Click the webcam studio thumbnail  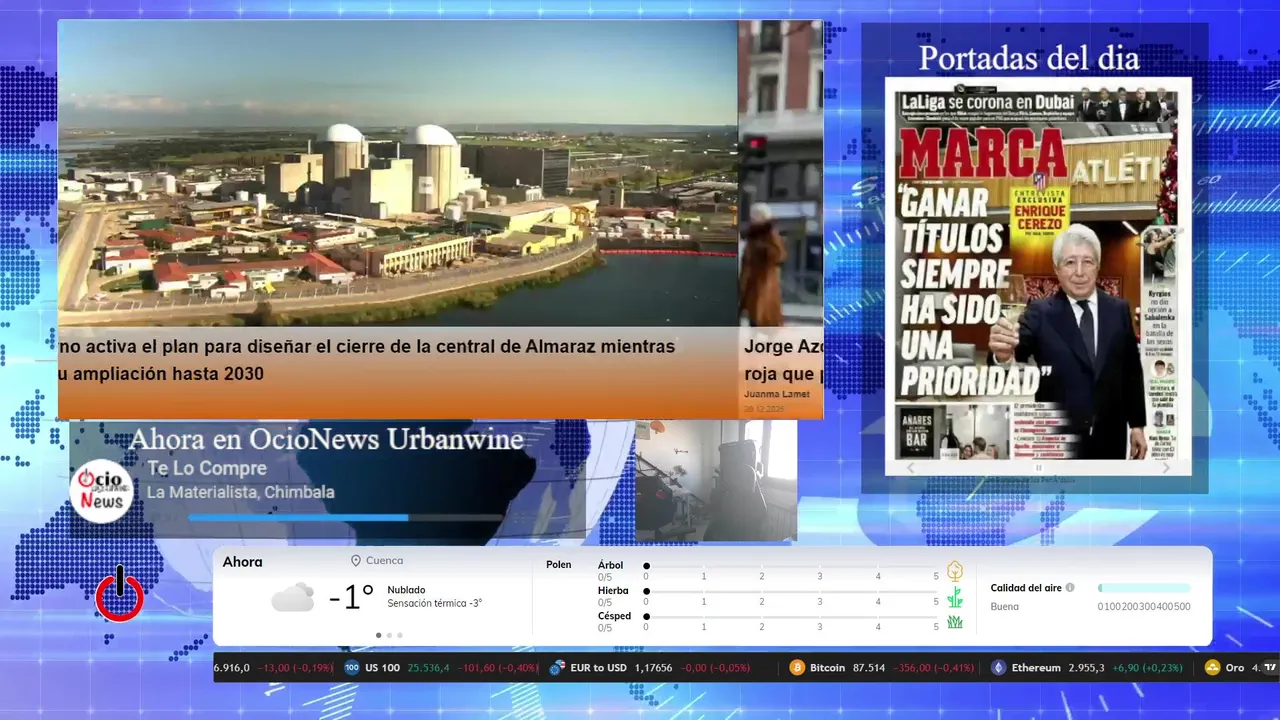(716, 480)
